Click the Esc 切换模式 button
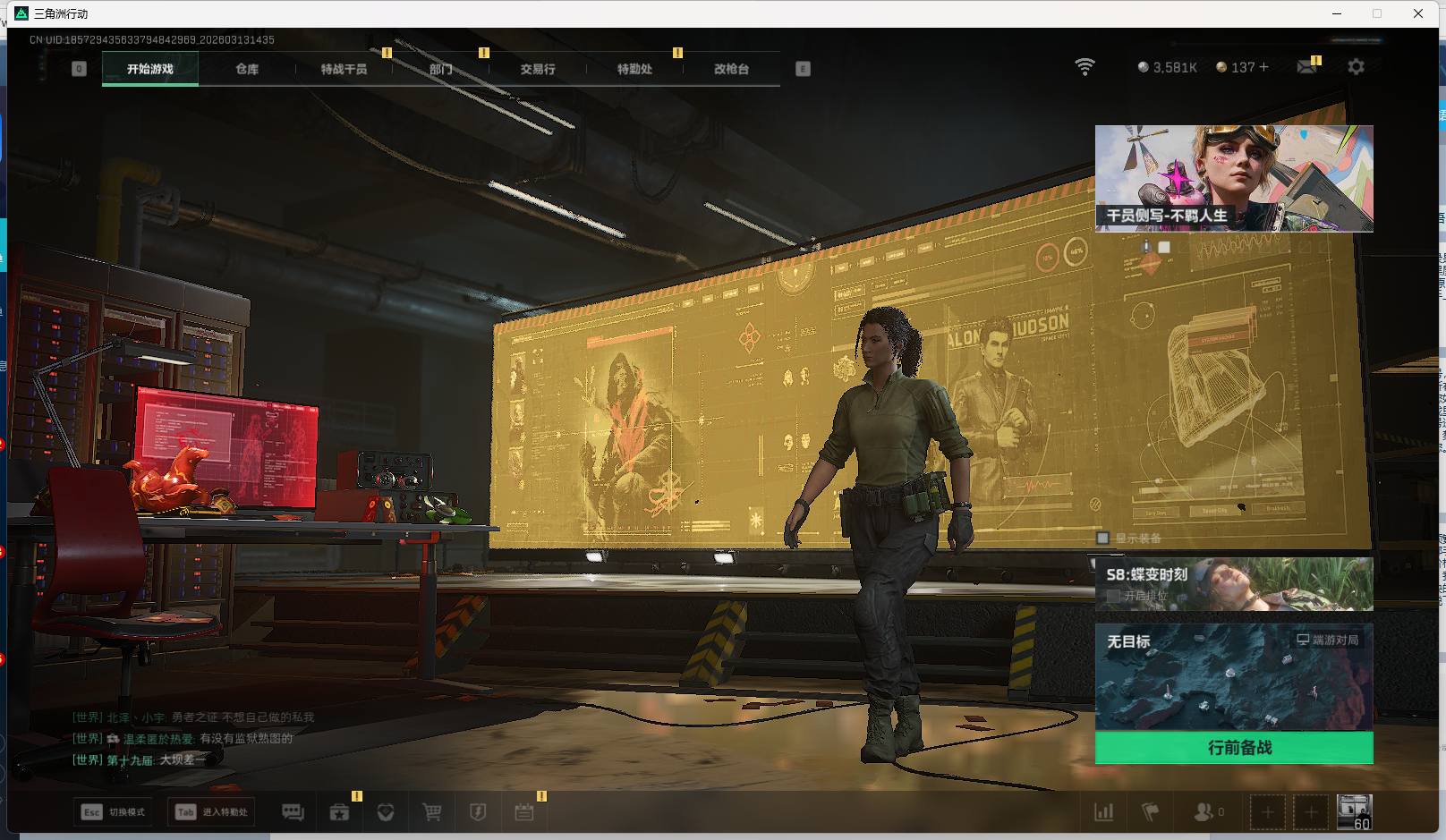This screenshot has height=840, width=1446. point(113,812)
